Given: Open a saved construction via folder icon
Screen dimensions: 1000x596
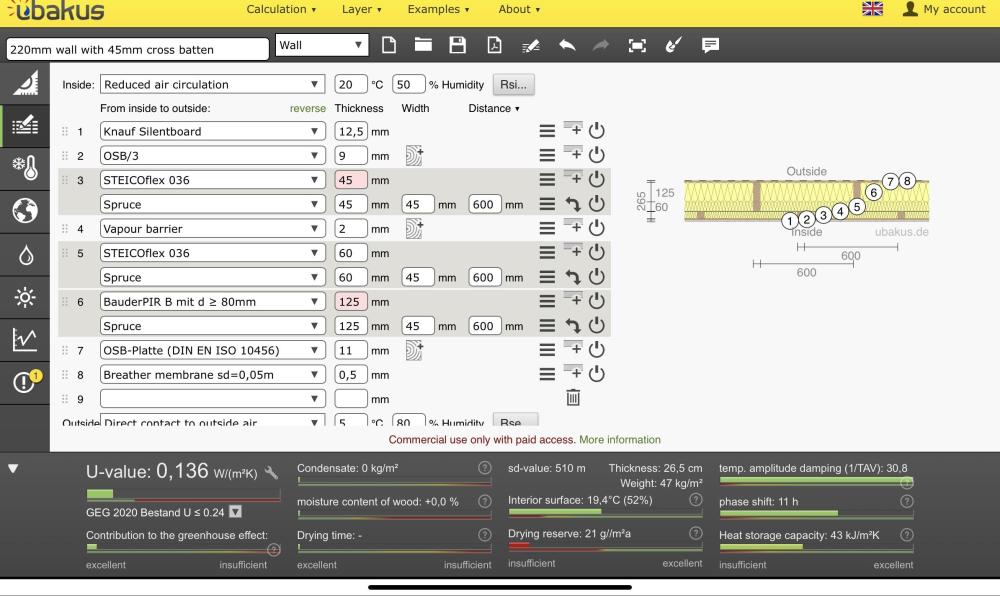Looking at the screenshot, I should 423,45.
